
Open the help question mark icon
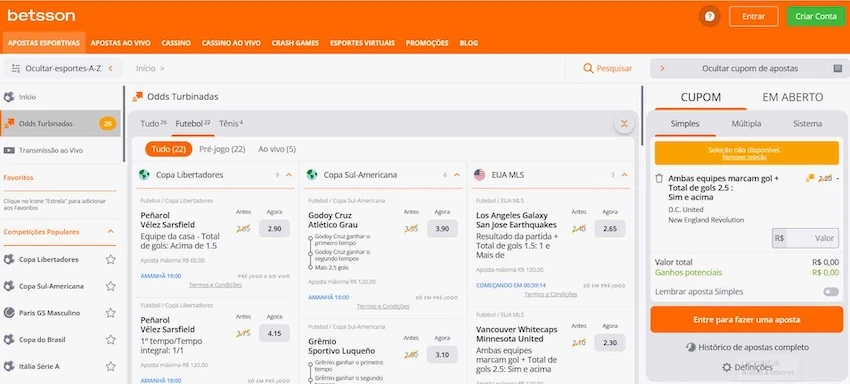click(709, 16)
